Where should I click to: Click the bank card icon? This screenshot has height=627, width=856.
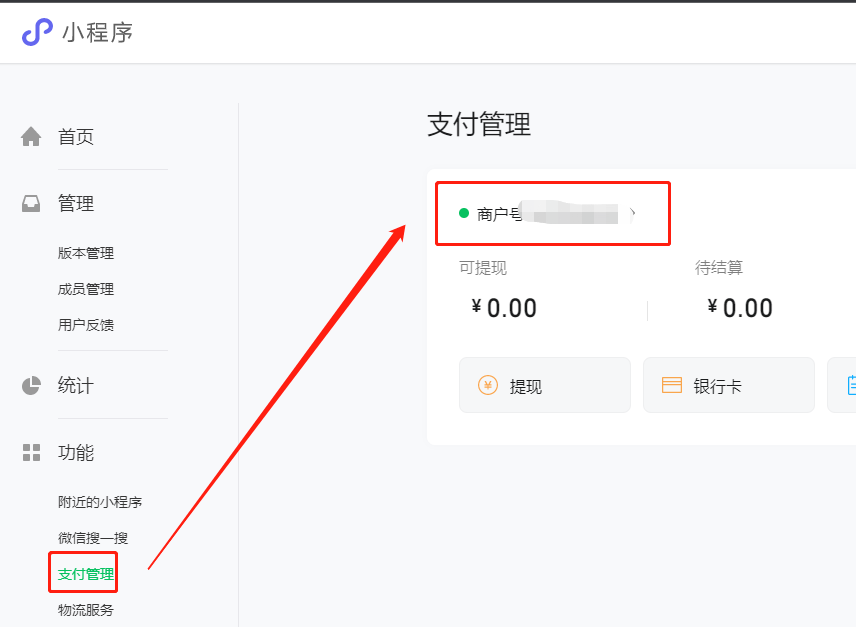point(672,386)
